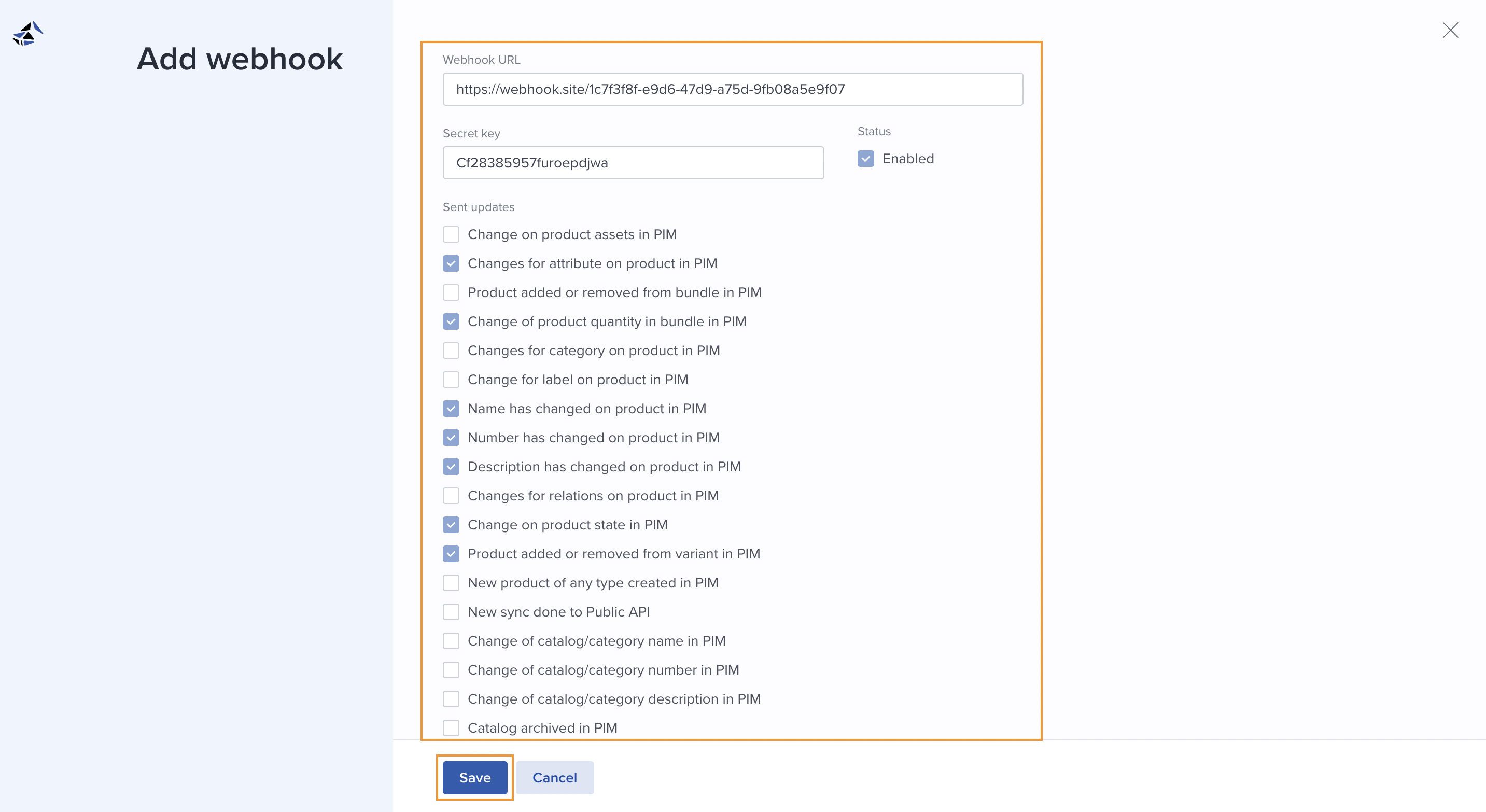1486x812 pixels.
Task: Uncheck the Enabled status checkbox
Action: click(x=865, y=159)
